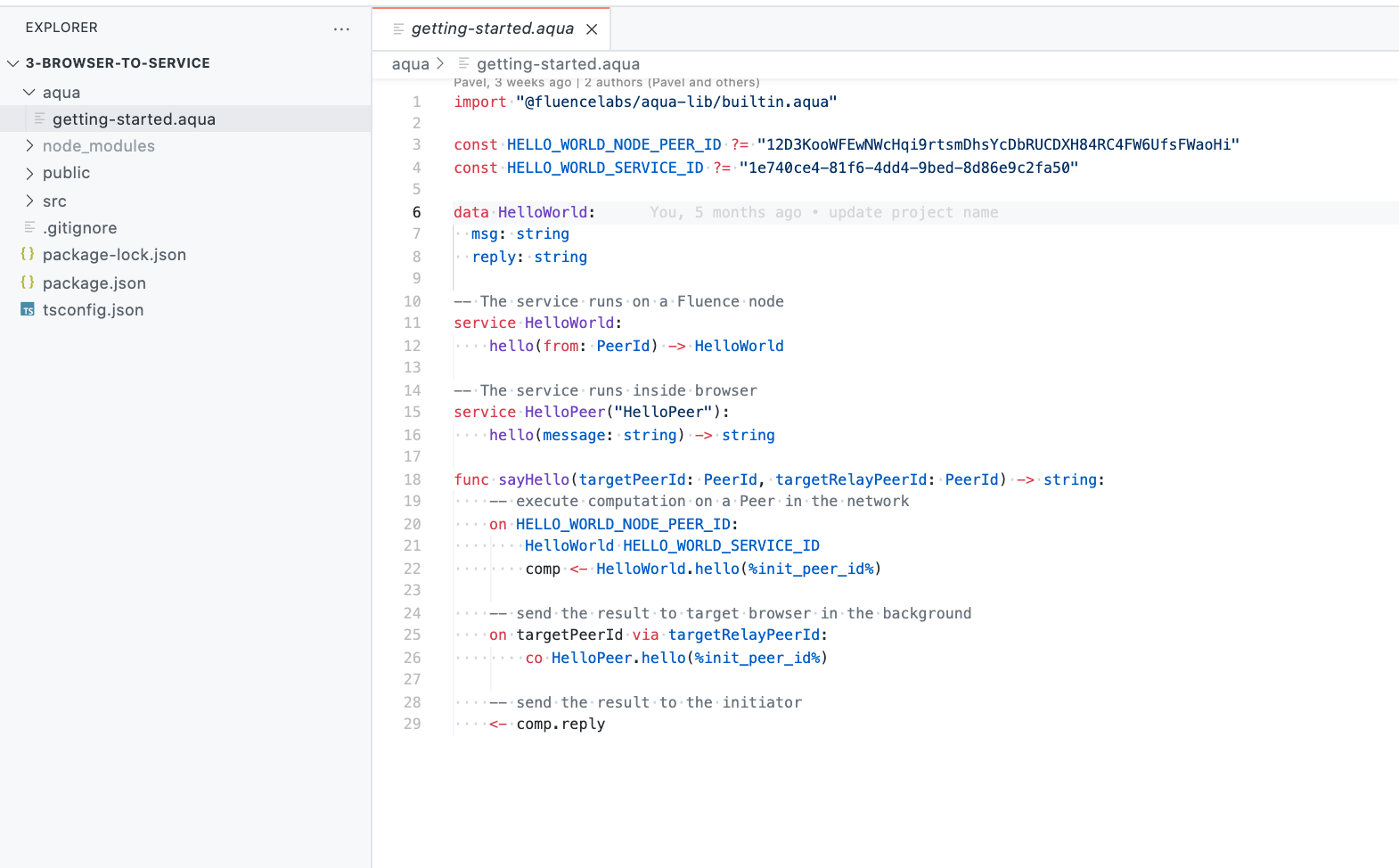The height and width of the screenshot is (868, 1399).
Task: Expand the node_modules folder
Action: tap(29, 146)
